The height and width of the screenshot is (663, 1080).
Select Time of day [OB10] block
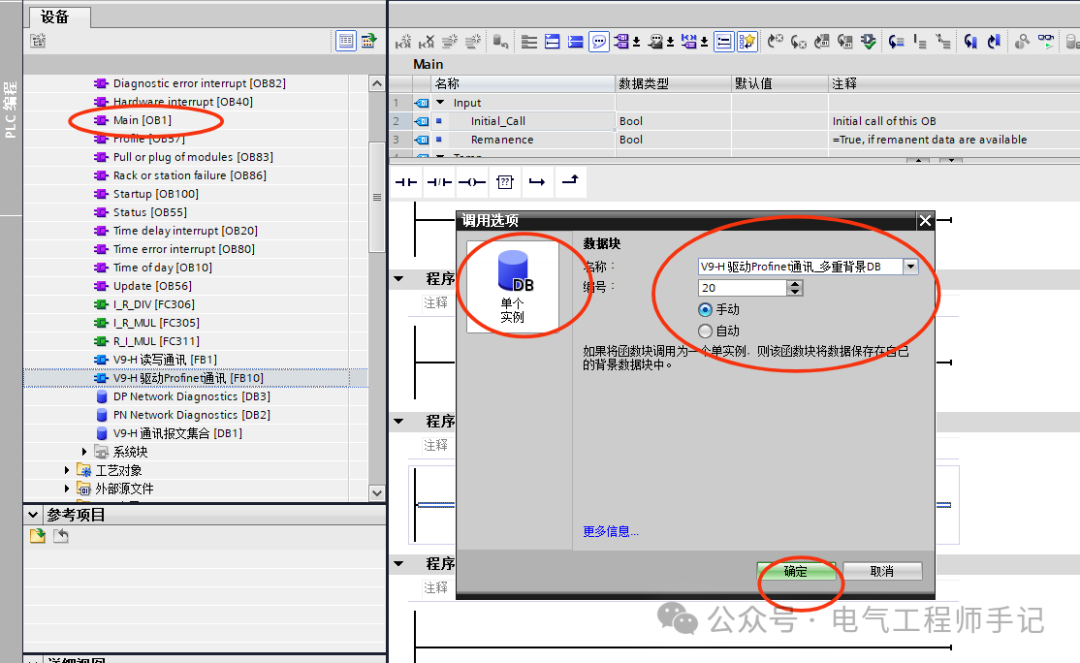163,268
